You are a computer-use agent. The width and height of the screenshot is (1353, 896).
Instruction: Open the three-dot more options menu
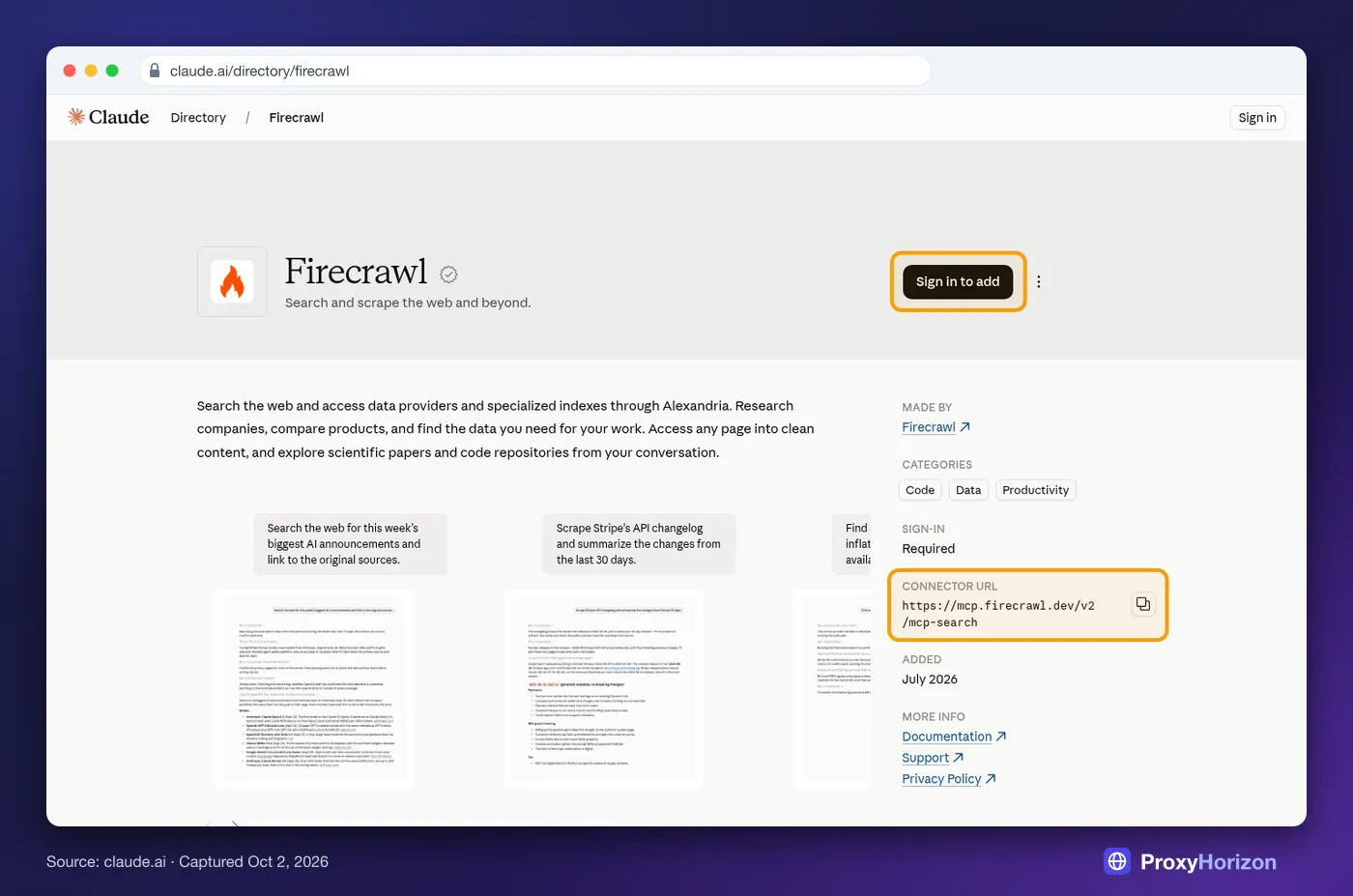(1039, 281)
